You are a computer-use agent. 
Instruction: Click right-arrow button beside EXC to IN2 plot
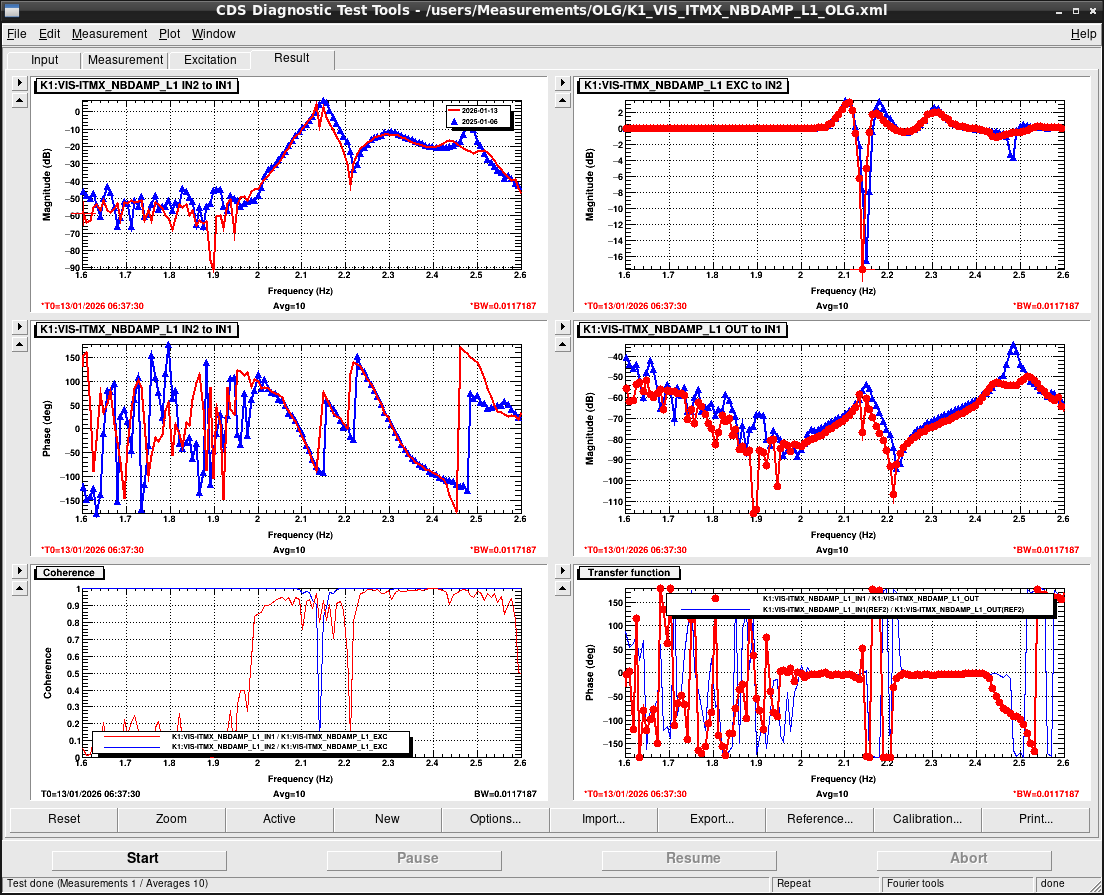click(x=561, y=84)
